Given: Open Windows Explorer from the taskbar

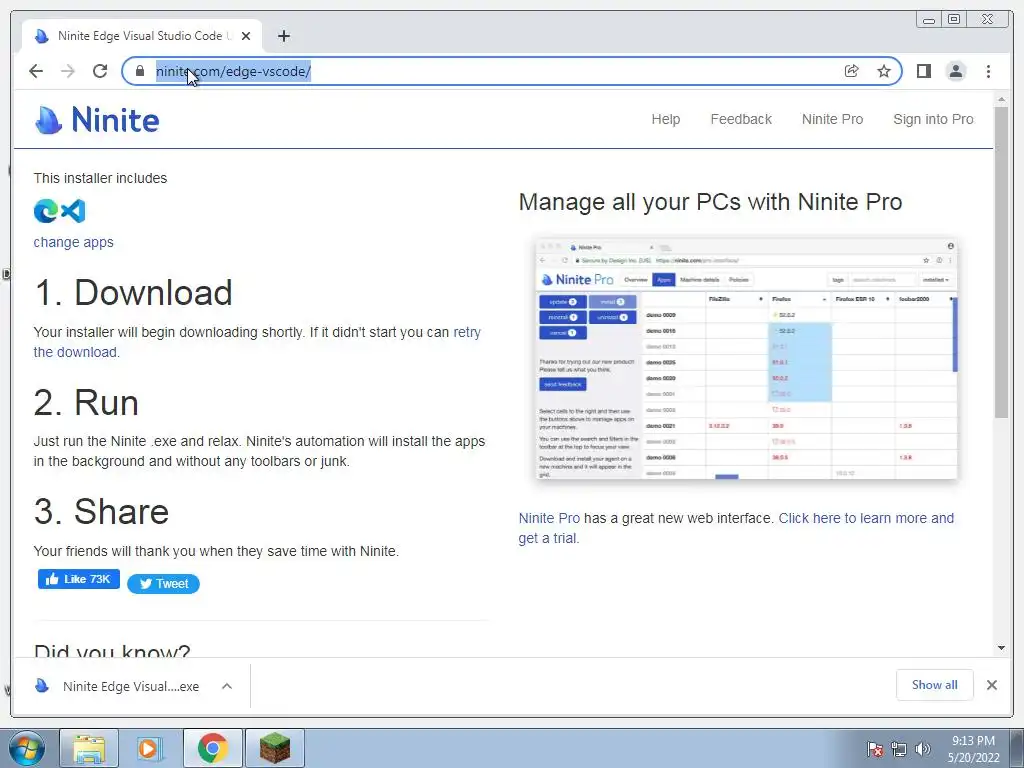Looking at the screenshot, I should tap(89, 748).
